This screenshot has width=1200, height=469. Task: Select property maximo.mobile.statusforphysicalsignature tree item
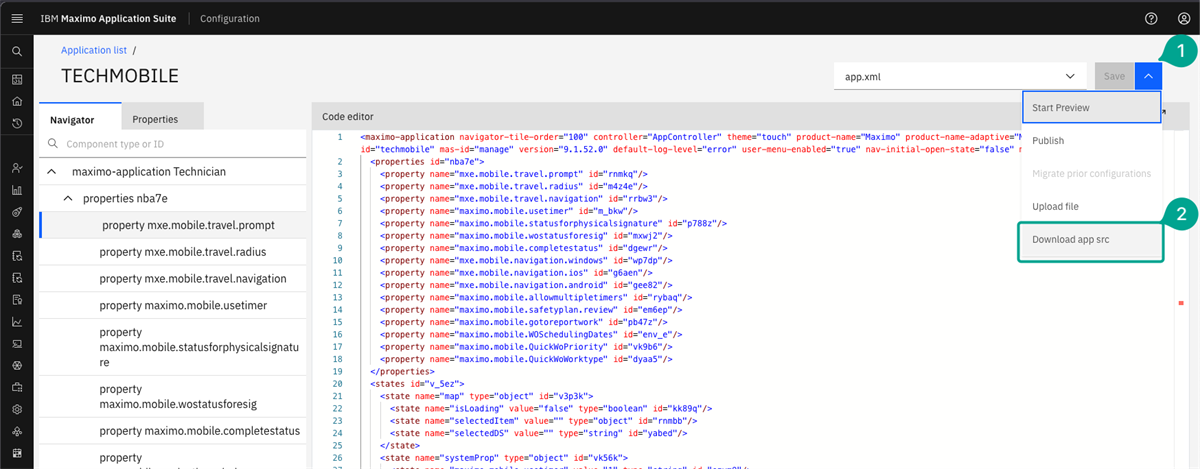click(172, 346)
